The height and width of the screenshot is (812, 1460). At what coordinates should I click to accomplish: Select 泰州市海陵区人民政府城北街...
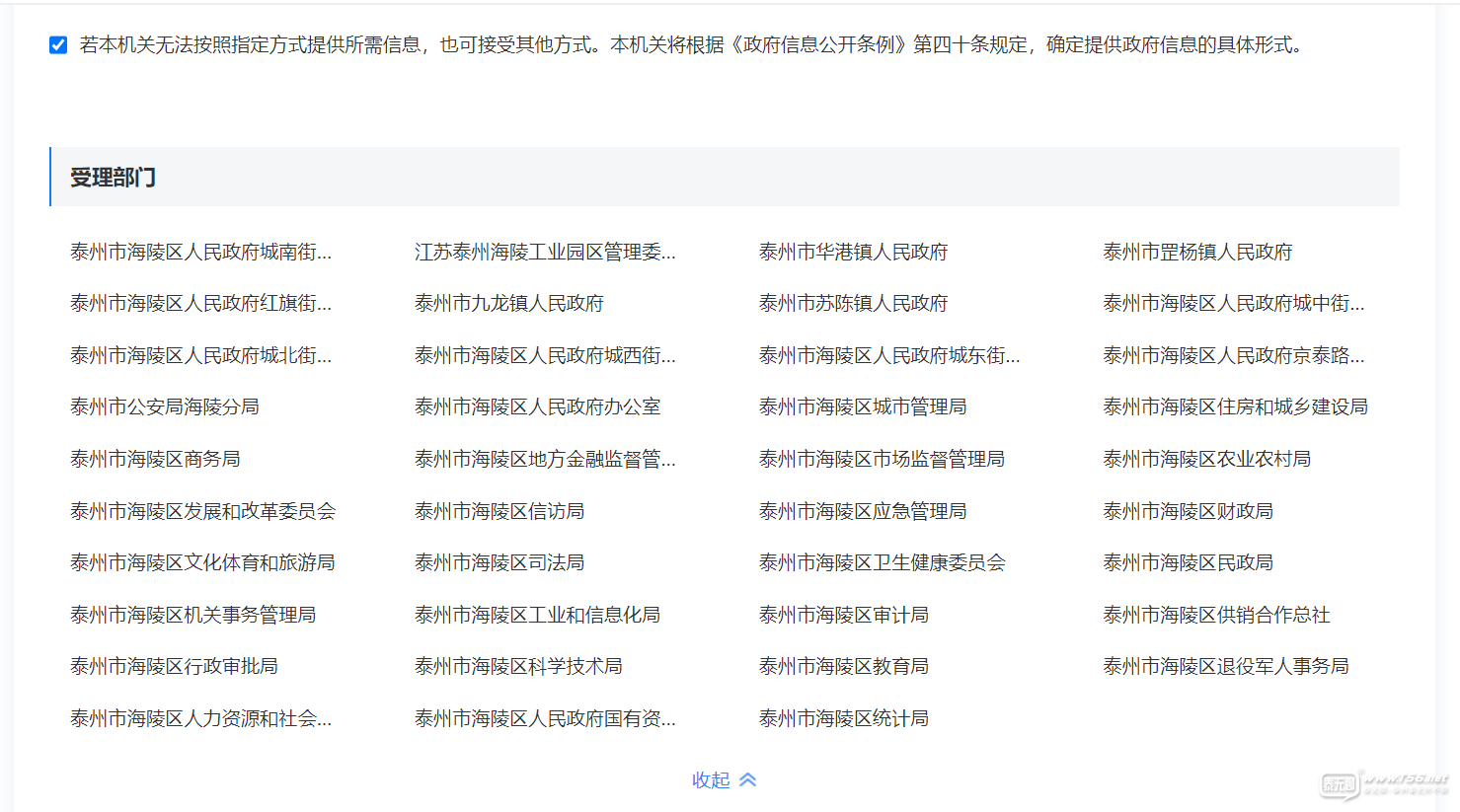coord(201,356)
